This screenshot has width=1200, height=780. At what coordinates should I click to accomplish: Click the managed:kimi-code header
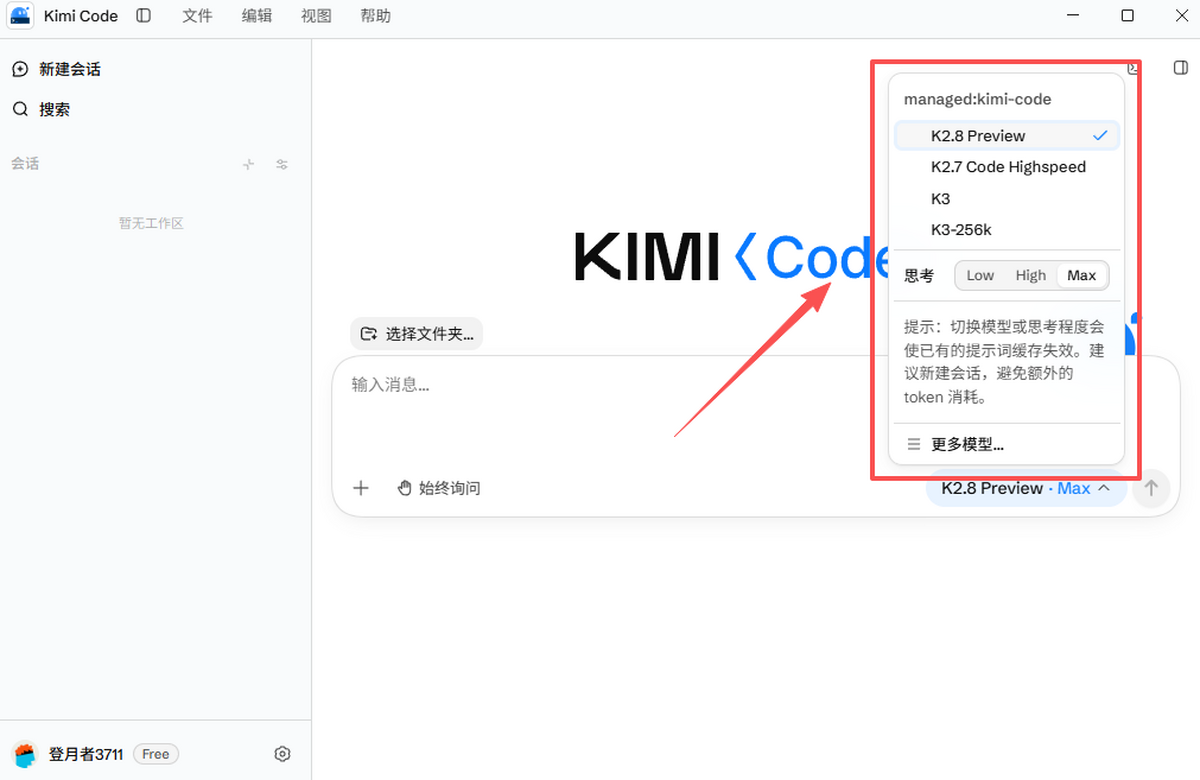pyautogui.click(x=977, y=99)
